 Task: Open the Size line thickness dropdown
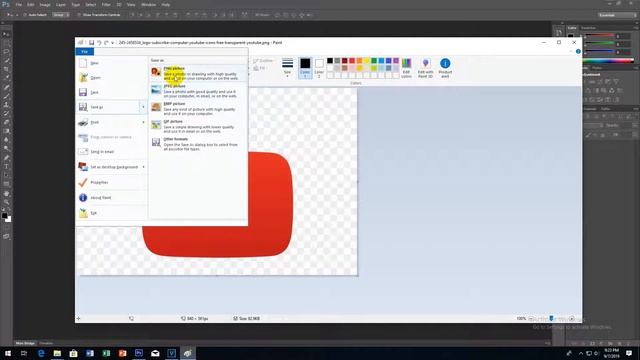[287, 68]
